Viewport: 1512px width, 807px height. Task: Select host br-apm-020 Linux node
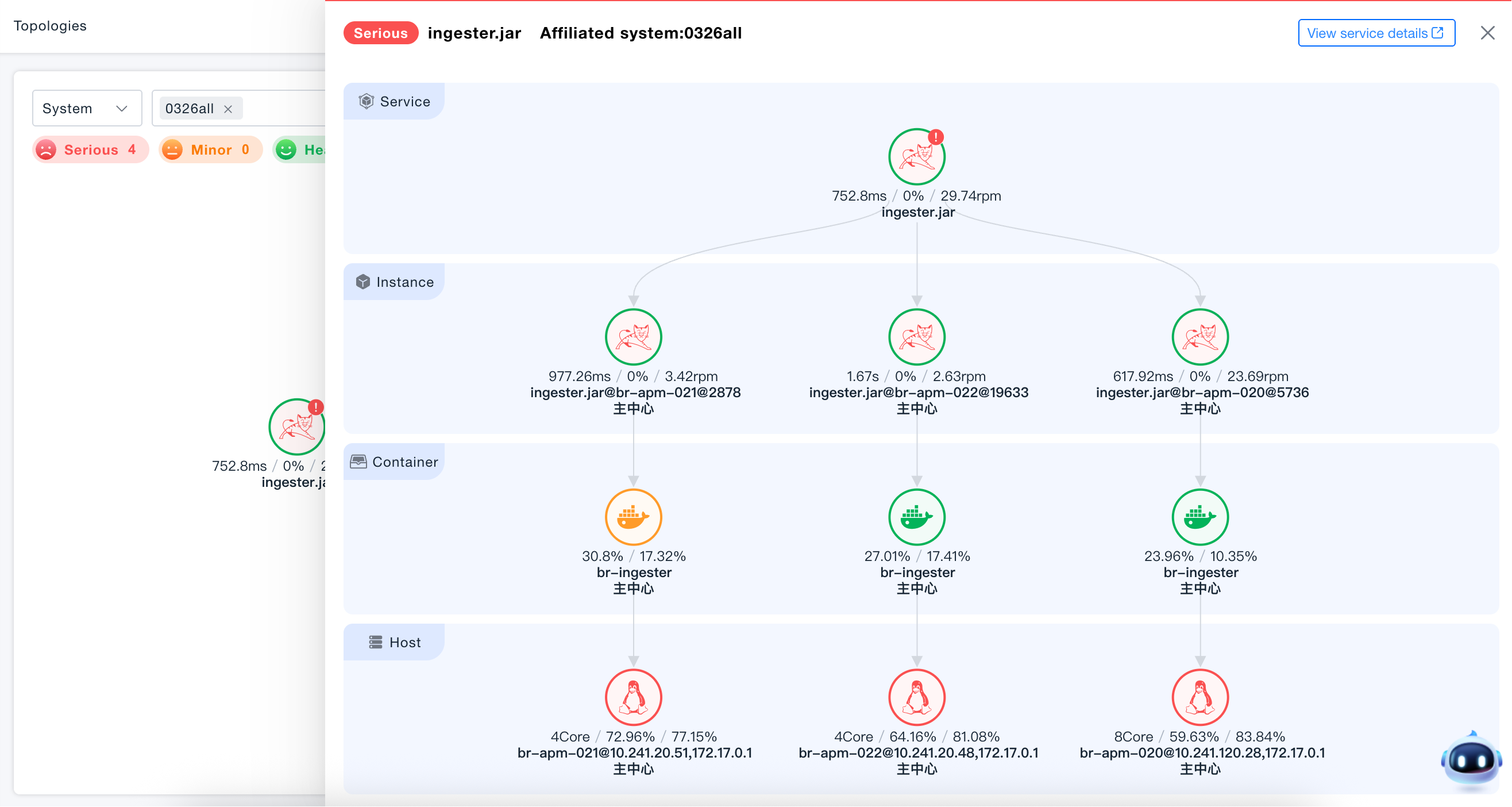tap(1200, 698)
